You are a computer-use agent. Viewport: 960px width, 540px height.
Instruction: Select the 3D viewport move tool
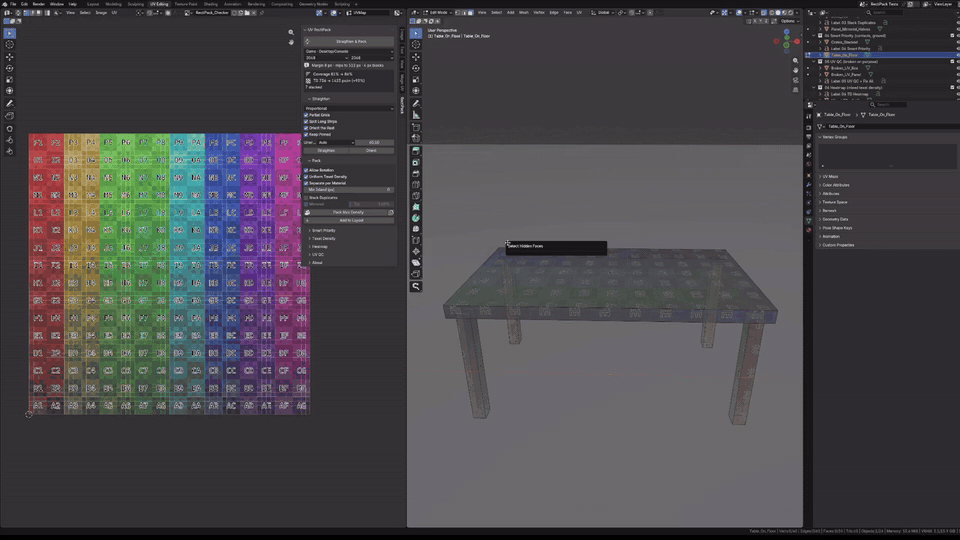pyautogui.click(x=416, y=57)
